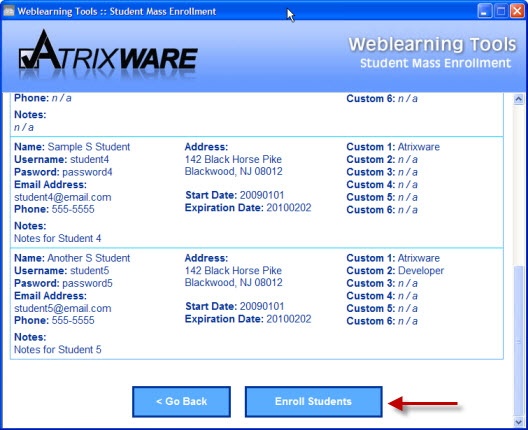Click email 'student5@email.com'
The width and height of the screenshot is (528, 430).
pyautogui.click(x=63, y=308)
